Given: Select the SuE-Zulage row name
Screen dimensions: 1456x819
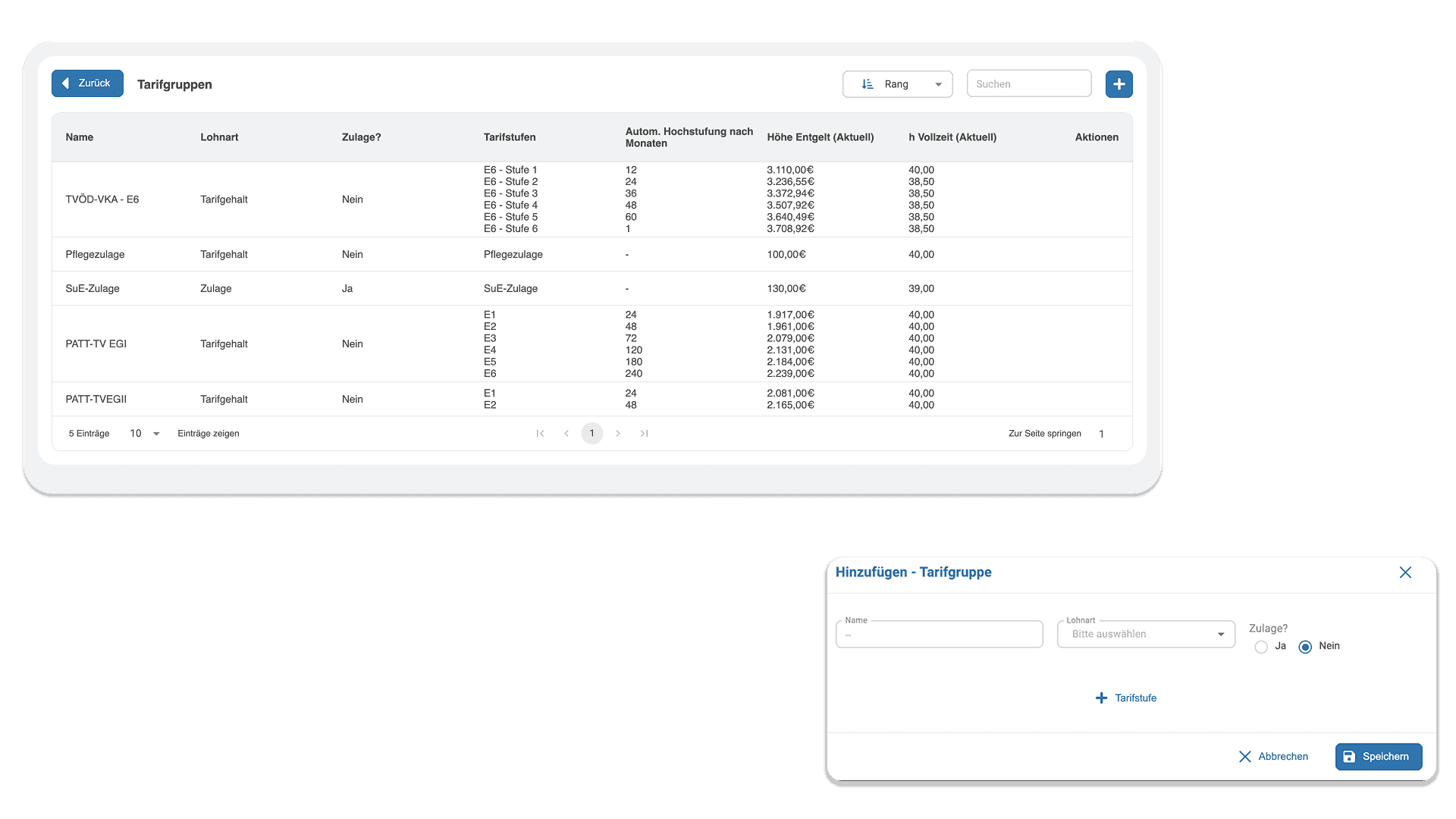Looking at the screenshot, I should [x=93, y=289].
